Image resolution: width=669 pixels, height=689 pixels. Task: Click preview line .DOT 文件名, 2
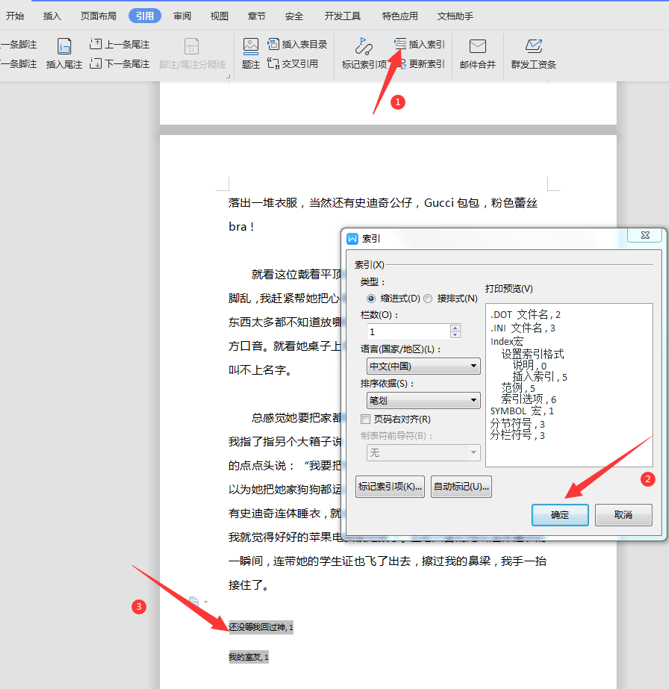pos(525,315)
